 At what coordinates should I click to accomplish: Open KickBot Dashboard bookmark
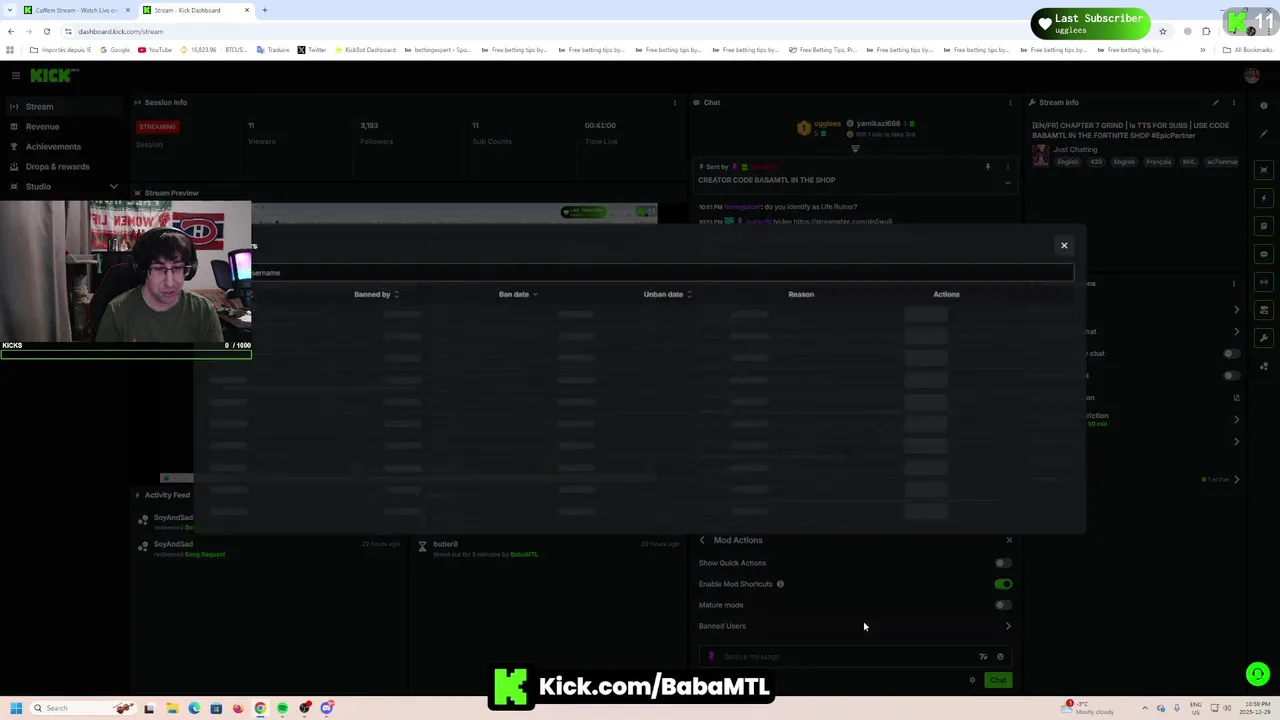click(x=365, y=50)
